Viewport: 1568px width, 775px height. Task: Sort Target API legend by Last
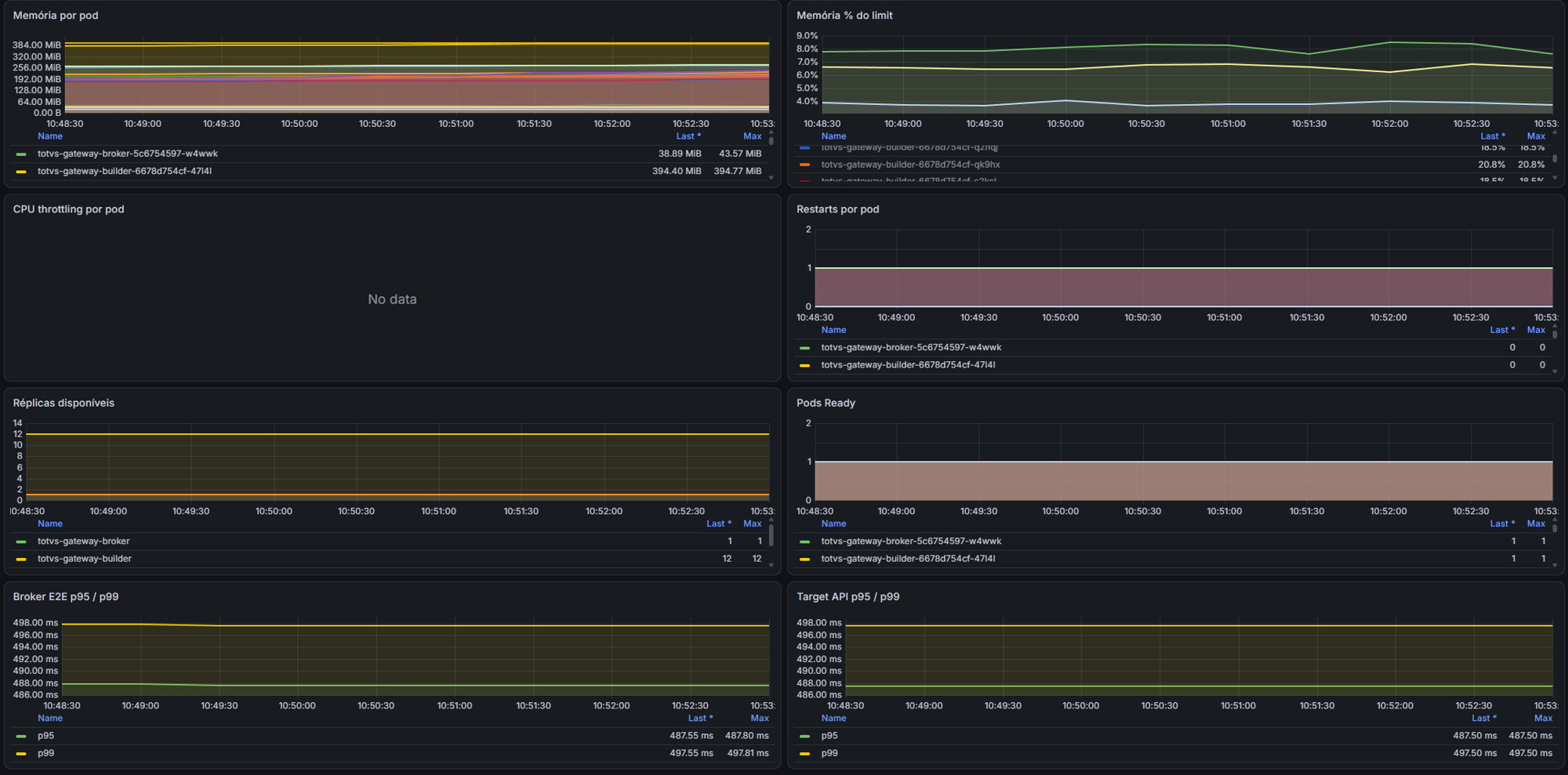[x=1483, y=718]
